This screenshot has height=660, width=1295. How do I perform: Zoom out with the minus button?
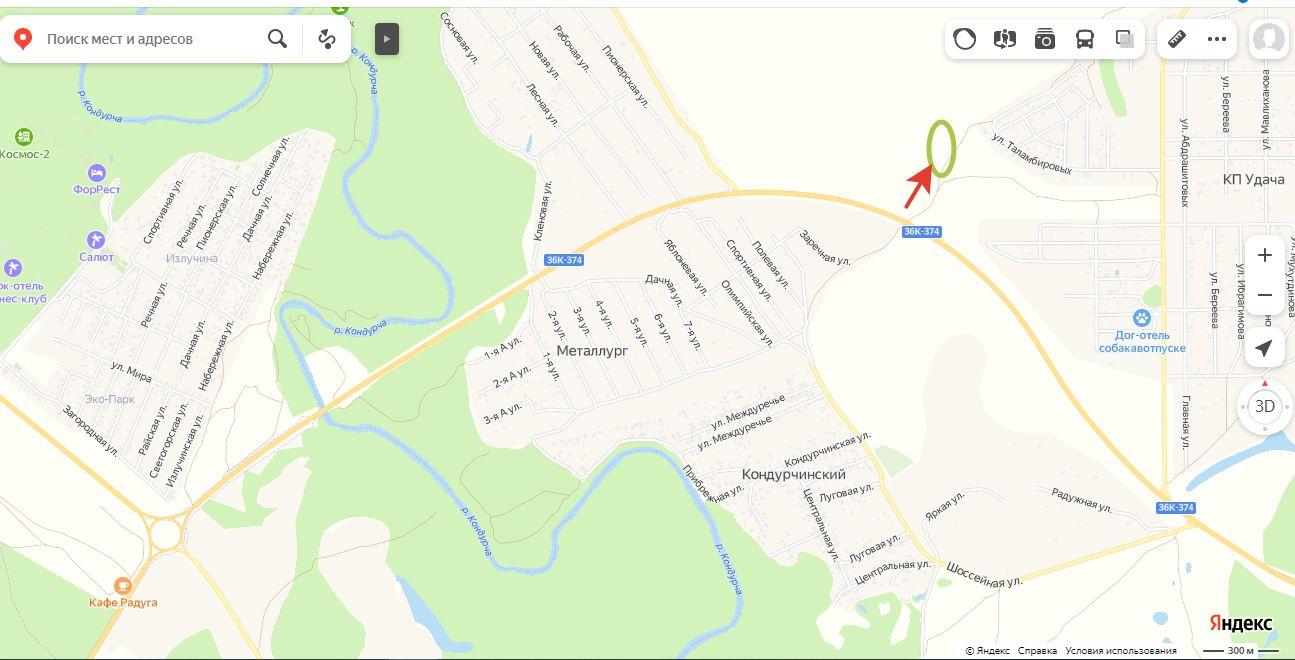tap(1264, 295)
